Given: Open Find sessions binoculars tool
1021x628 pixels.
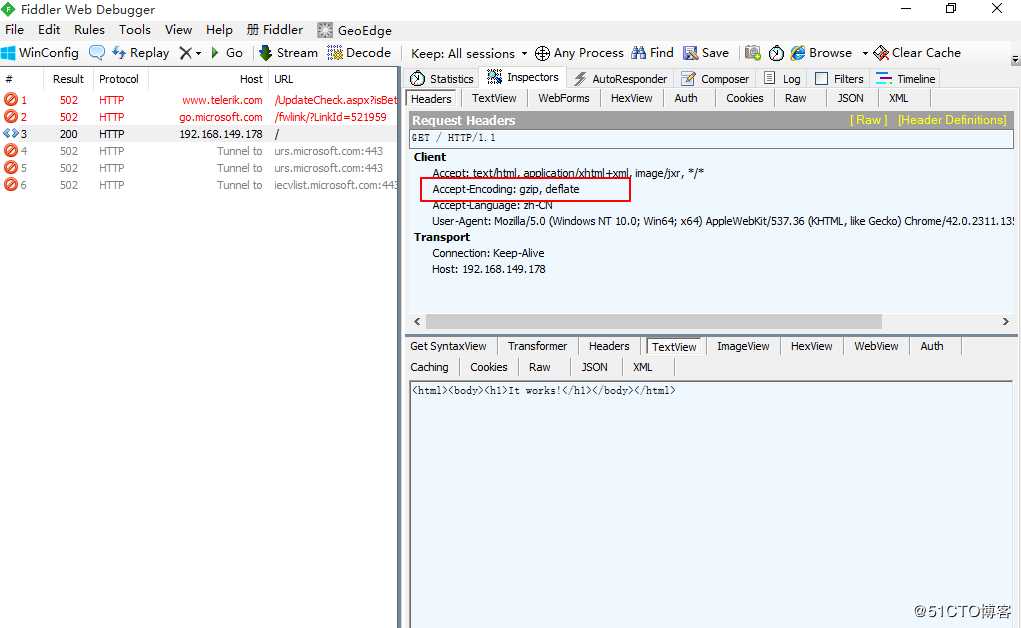Looking at the screenshot, I should 653,53.
